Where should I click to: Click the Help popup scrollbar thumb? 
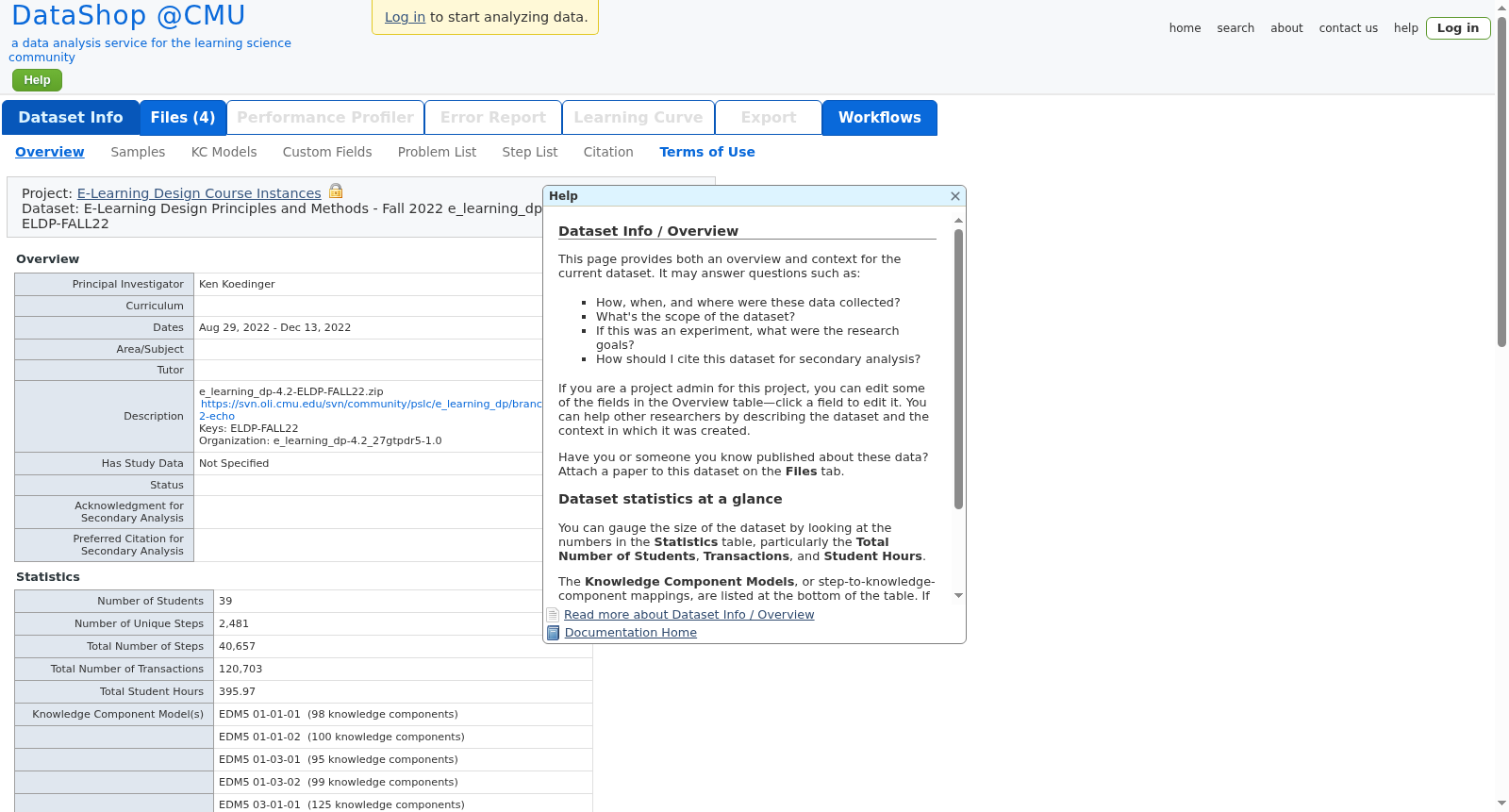958,369
